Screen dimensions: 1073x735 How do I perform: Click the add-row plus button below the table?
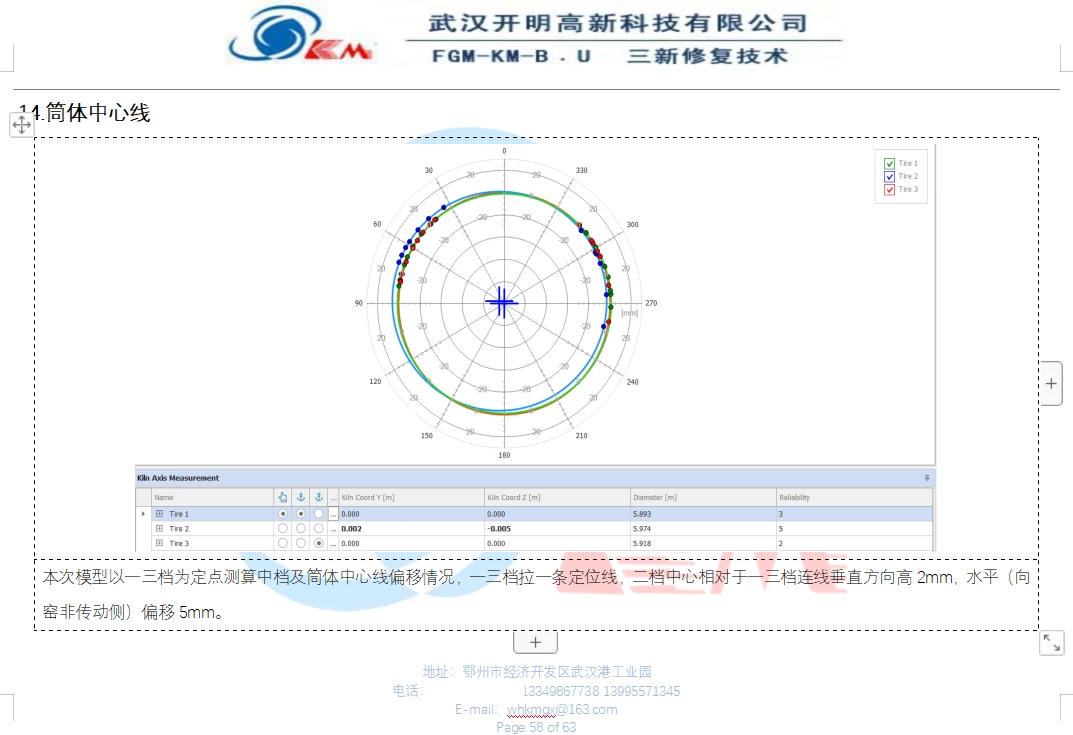click(x=535, y=642)
